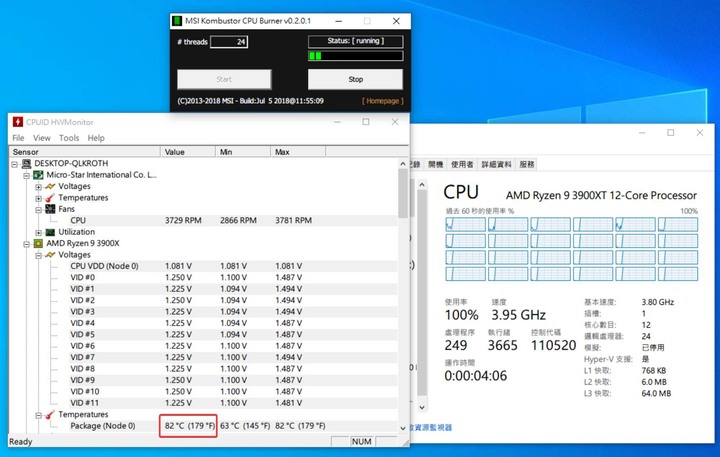Collapse the Fans node
The width and height of the screenshot is (720, 457).
tap(39, 210)
